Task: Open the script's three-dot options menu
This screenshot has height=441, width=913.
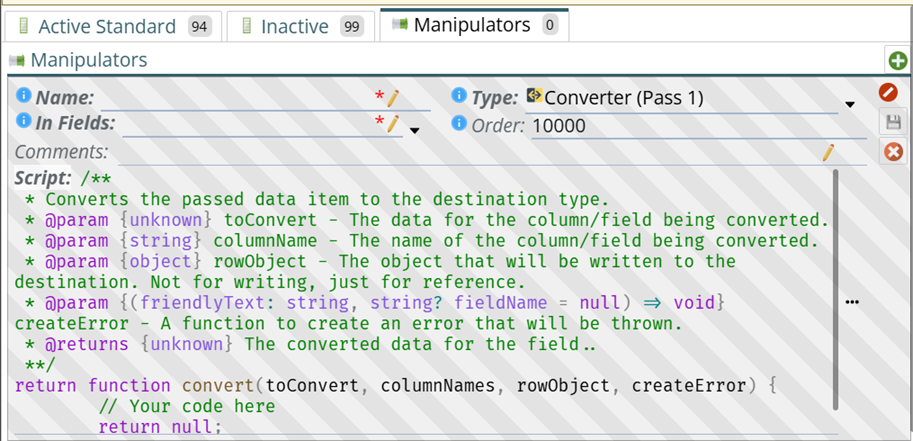Action: click(852, 302)
